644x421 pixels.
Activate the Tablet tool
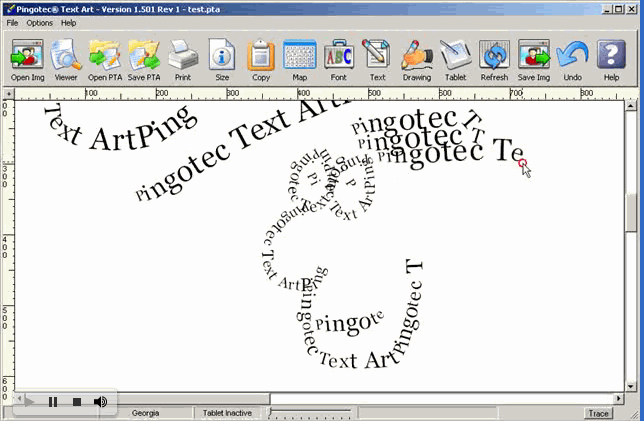[455, 60]
